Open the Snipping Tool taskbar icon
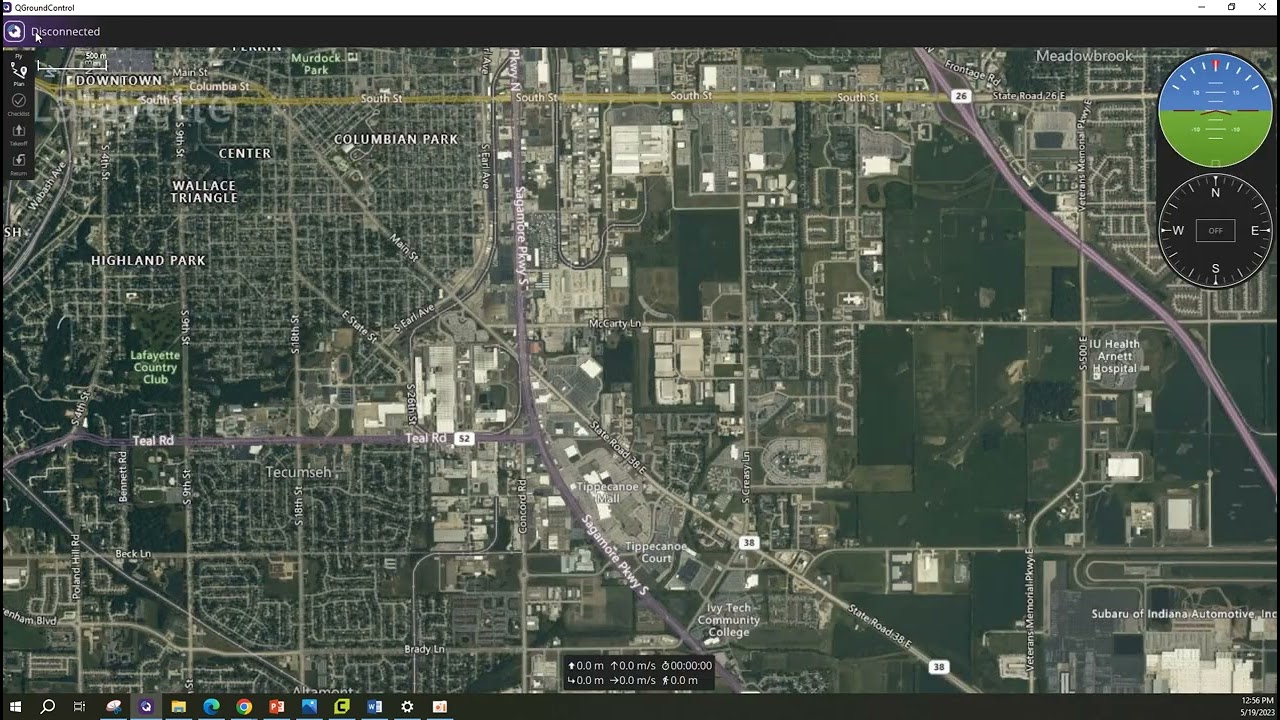Viewport: 1280px width, 720px height. click(x=114, y=707)
